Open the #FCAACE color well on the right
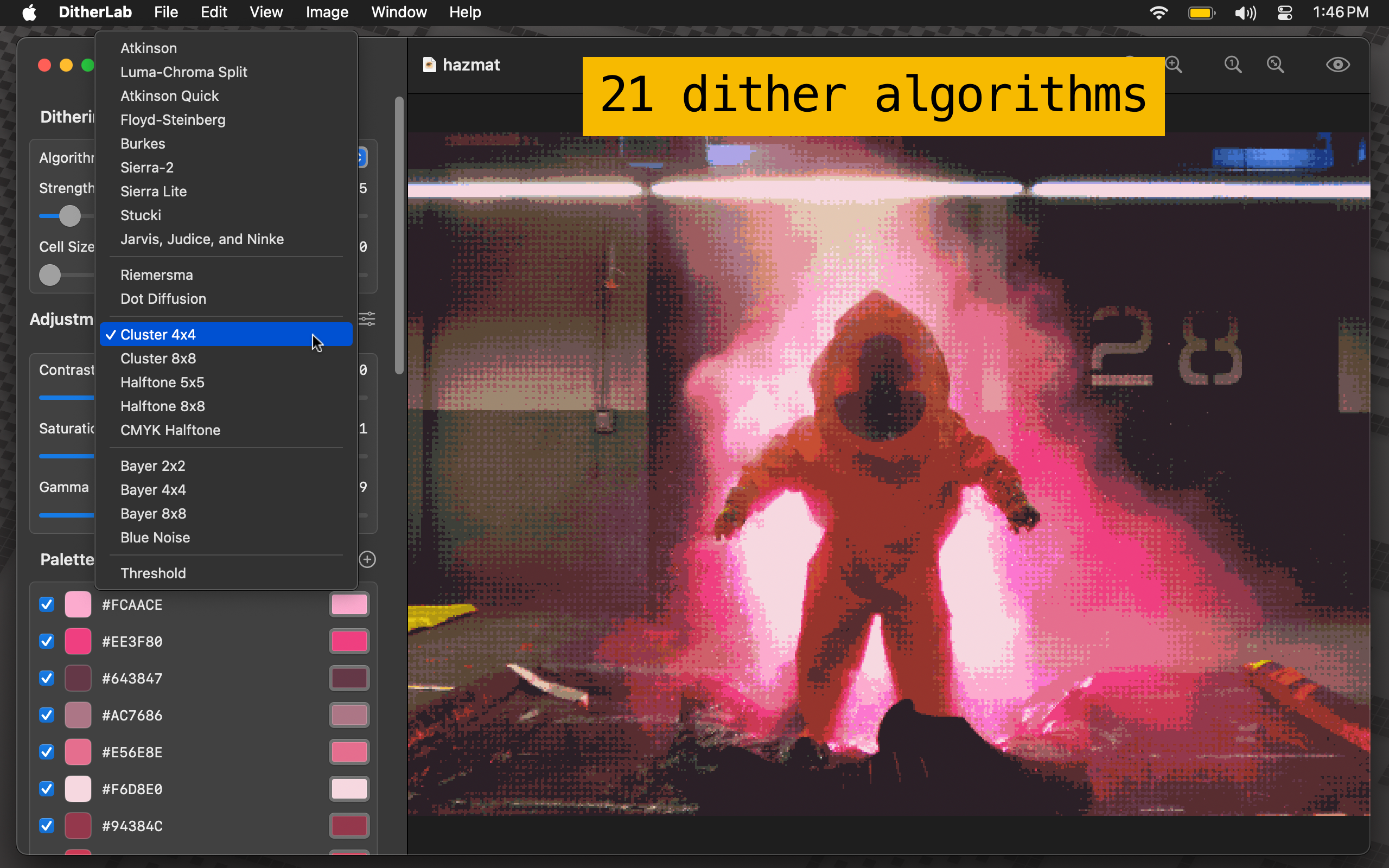The width and height of the screenshot is (1389, 868). tap(349, 604)
